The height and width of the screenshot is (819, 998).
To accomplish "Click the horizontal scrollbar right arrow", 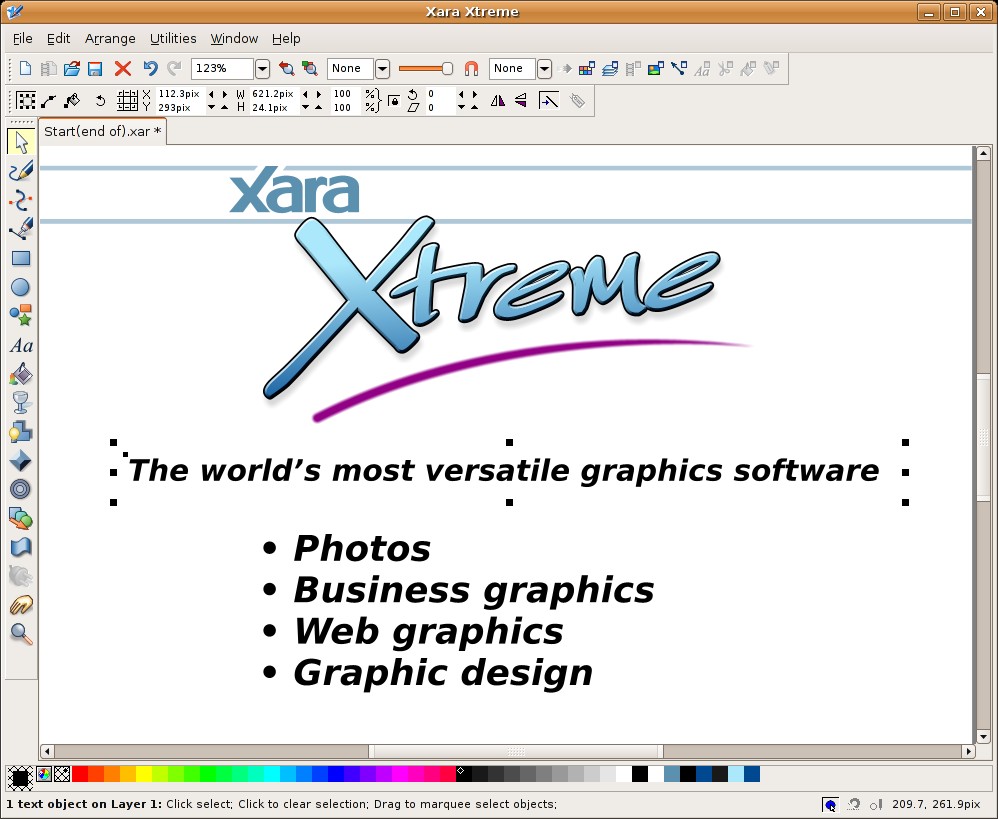I will pos(968,752).
